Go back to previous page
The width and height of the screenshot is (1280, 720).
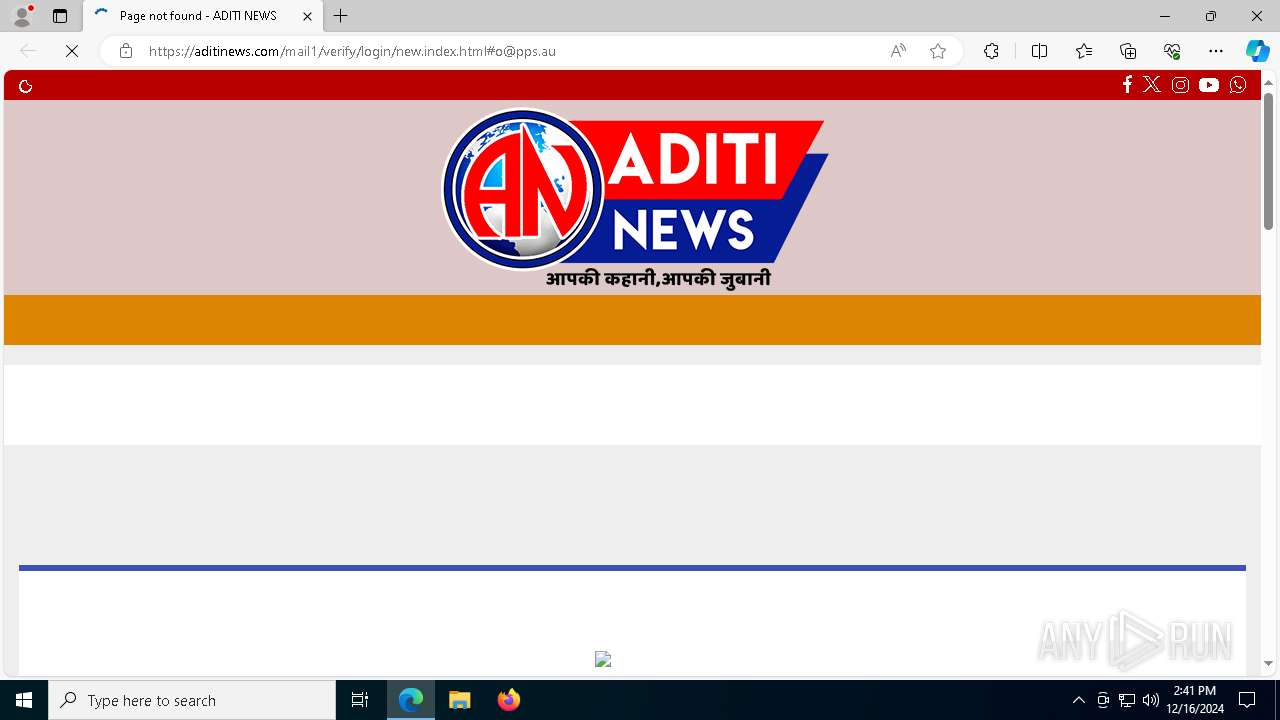point(28,51)
